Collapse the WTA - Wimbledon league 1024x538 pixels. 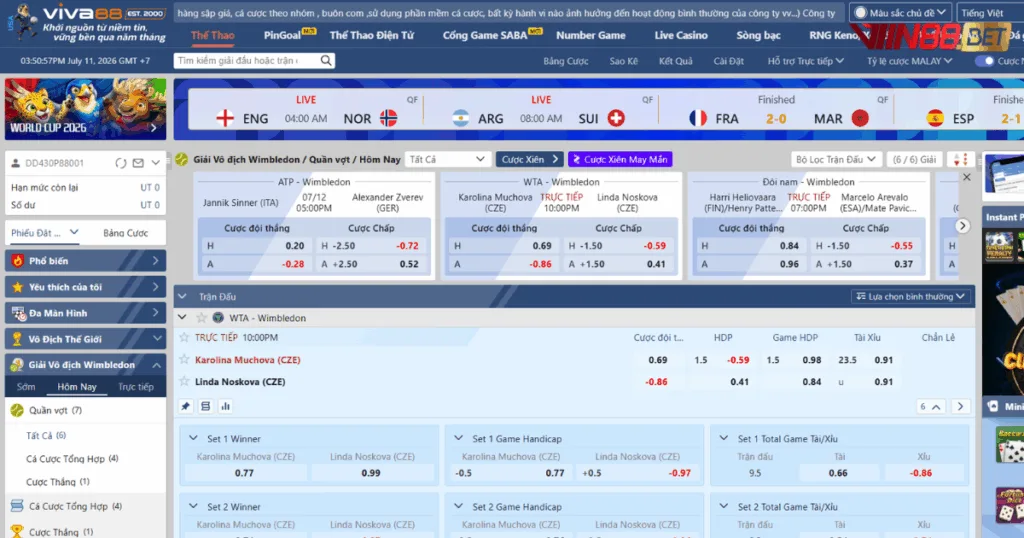[183, 318]
